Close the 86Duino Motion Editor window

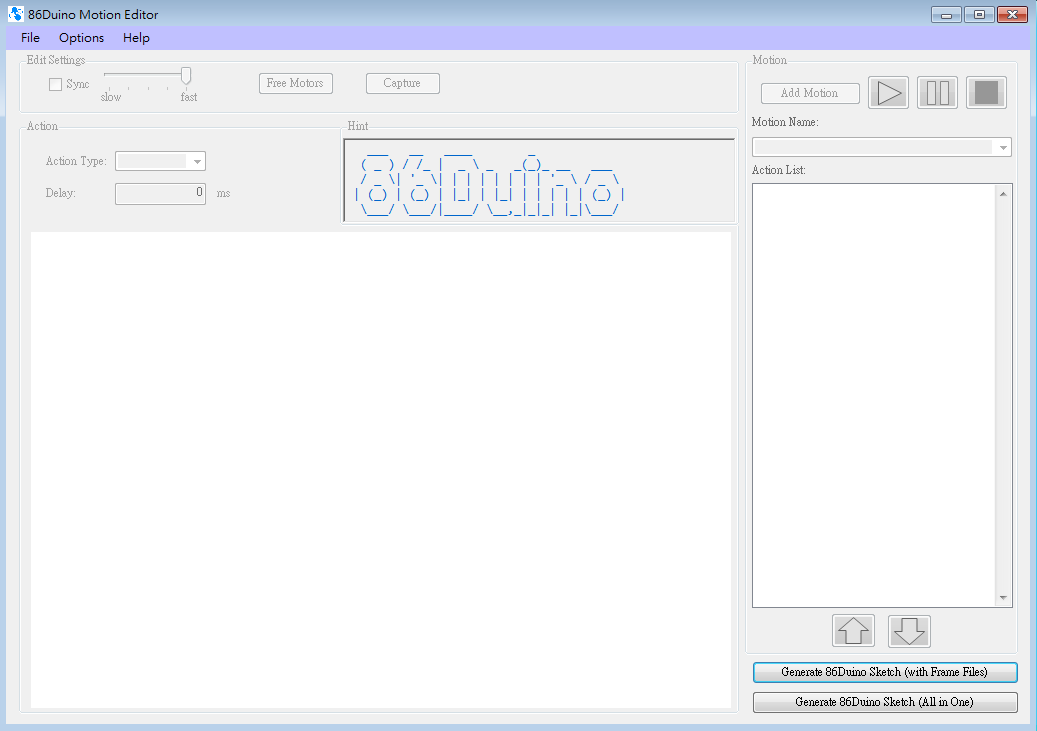(1012, 15)
